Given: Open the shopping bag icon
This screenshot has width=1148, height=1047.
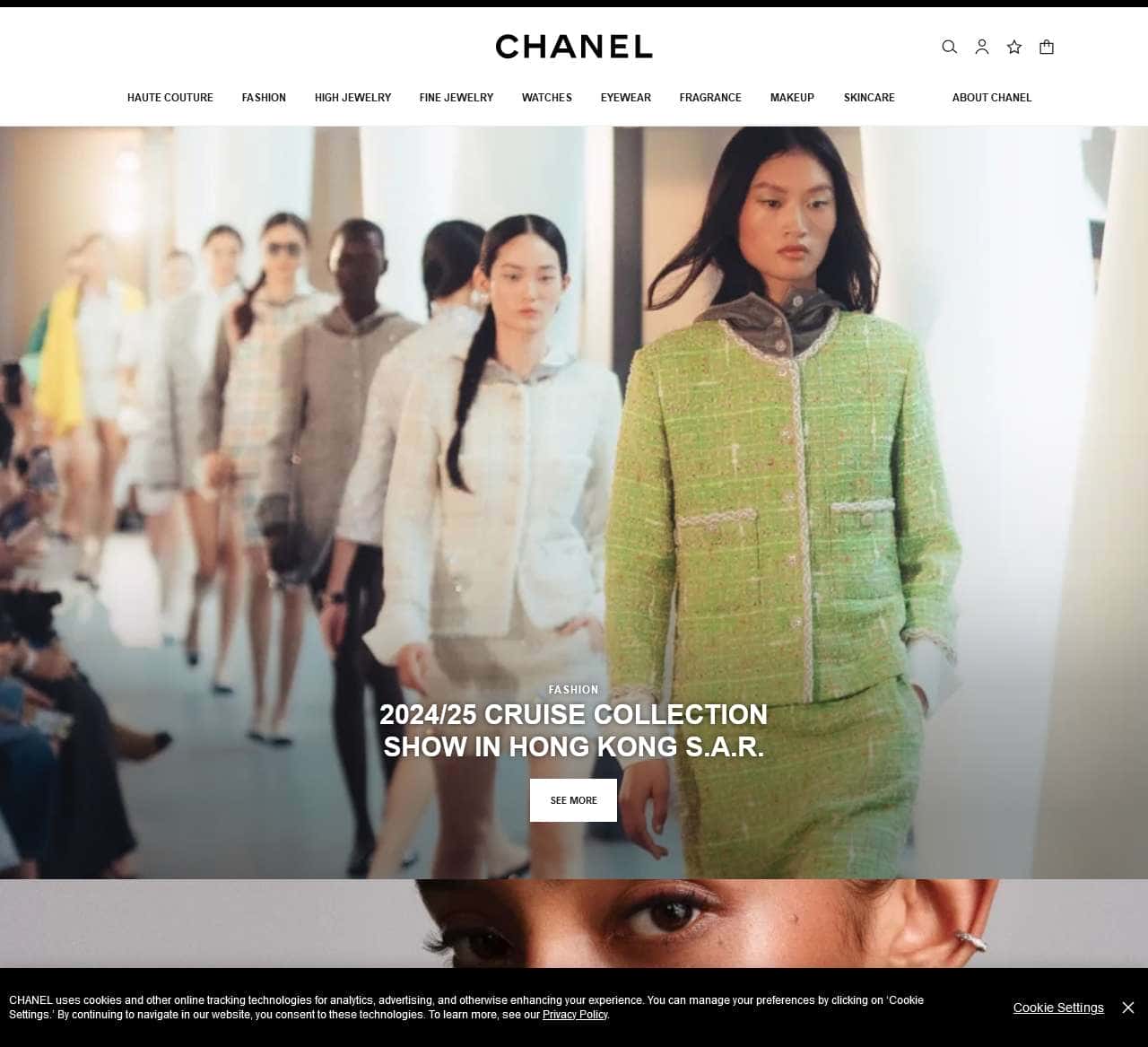Looking at the screenshot, I should pyautogui.click(x=1047, y=47).
